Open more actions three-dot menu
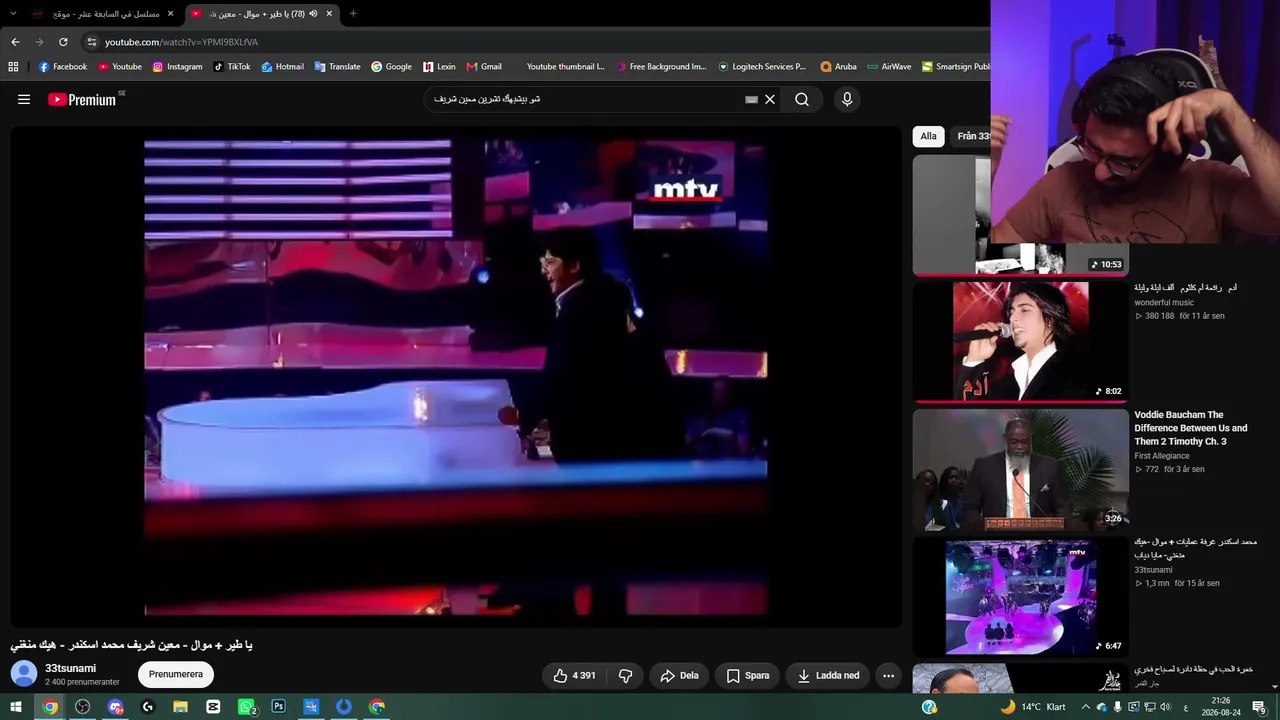The width and height of the screenshot is (1280, 720). pyautogui.click(x=888, y=676)
